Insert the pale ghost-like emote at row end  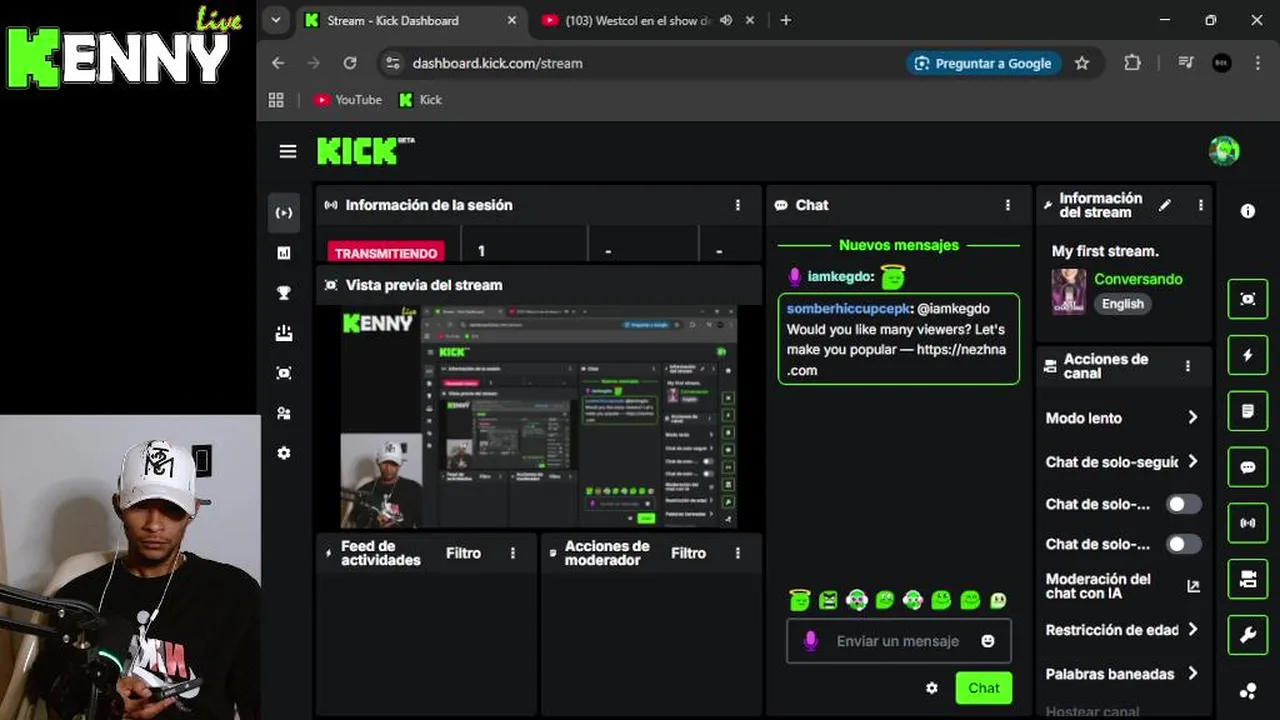(x=998, y=600)
